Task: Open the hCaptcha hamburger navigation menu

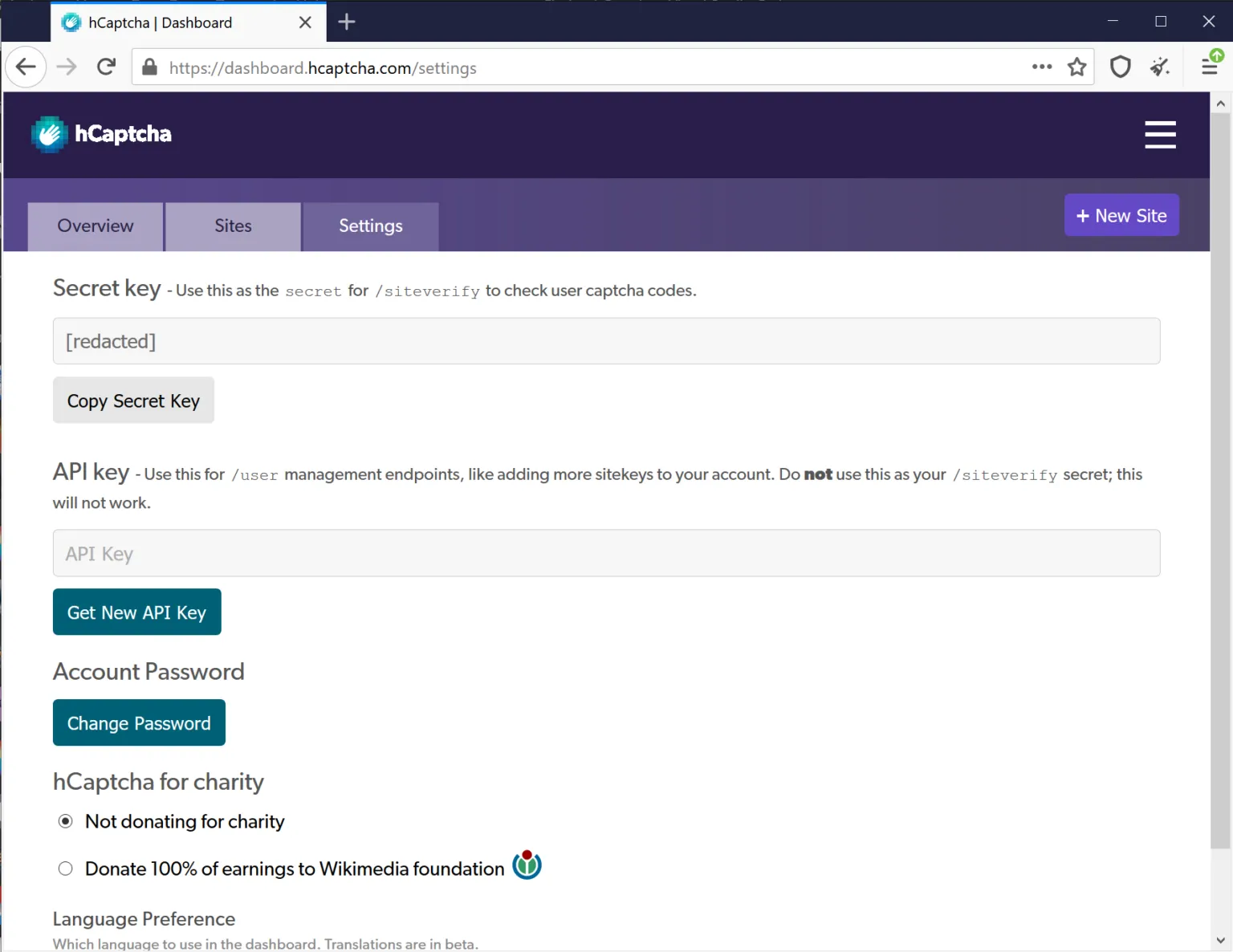Action: (x=1160, y=135)
